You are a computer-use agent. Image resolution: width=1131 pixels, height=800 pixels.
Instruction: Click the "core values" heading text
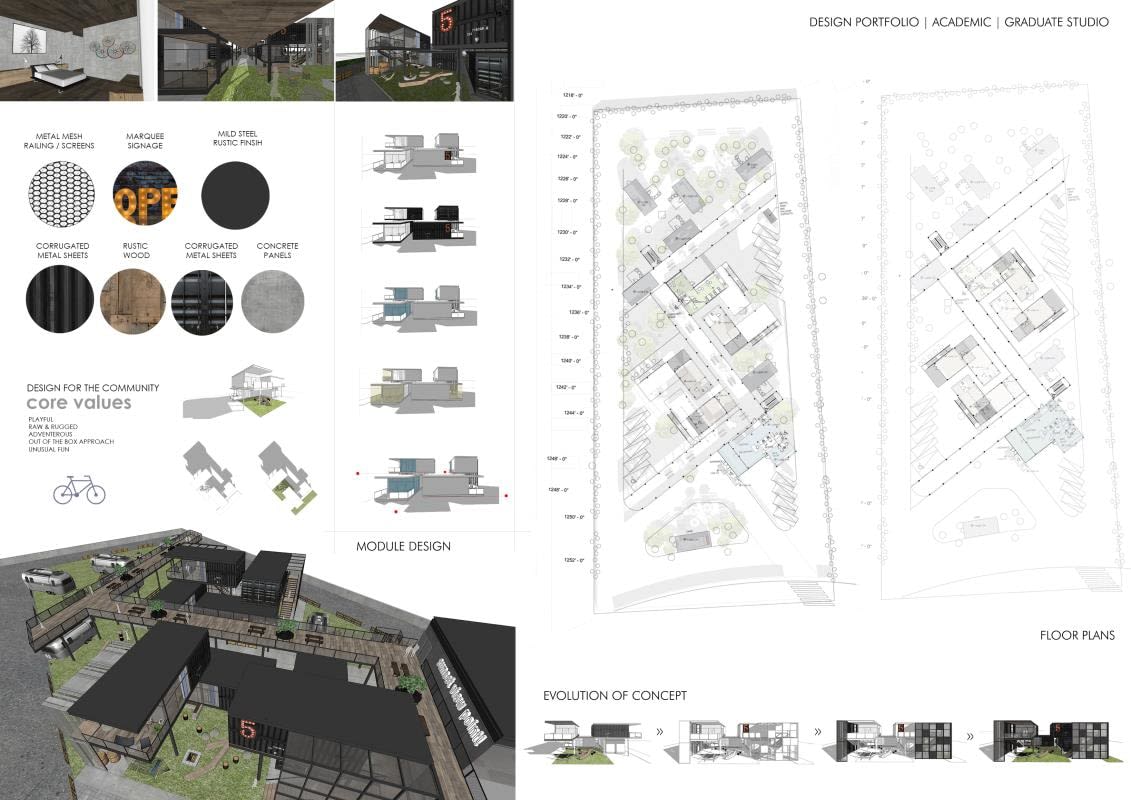click(79, 403)
